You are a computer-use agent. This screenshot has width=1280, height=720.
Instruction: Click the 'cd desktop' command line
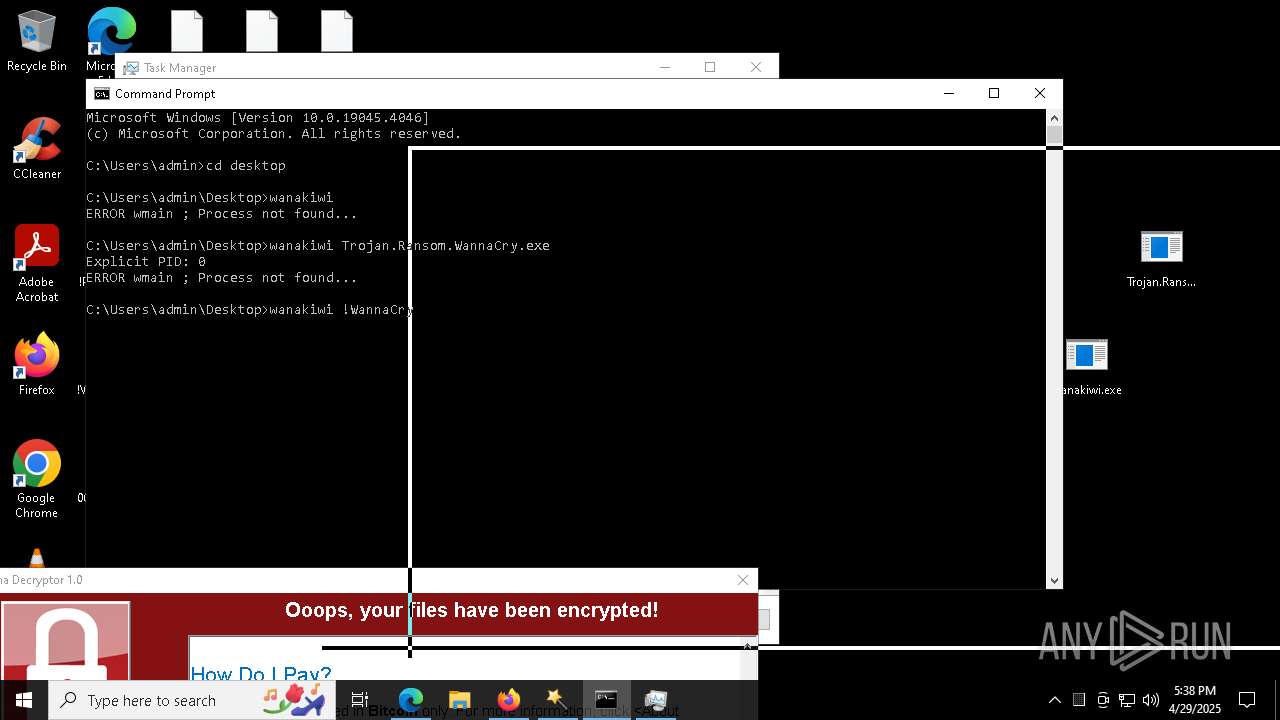(186, 166)
